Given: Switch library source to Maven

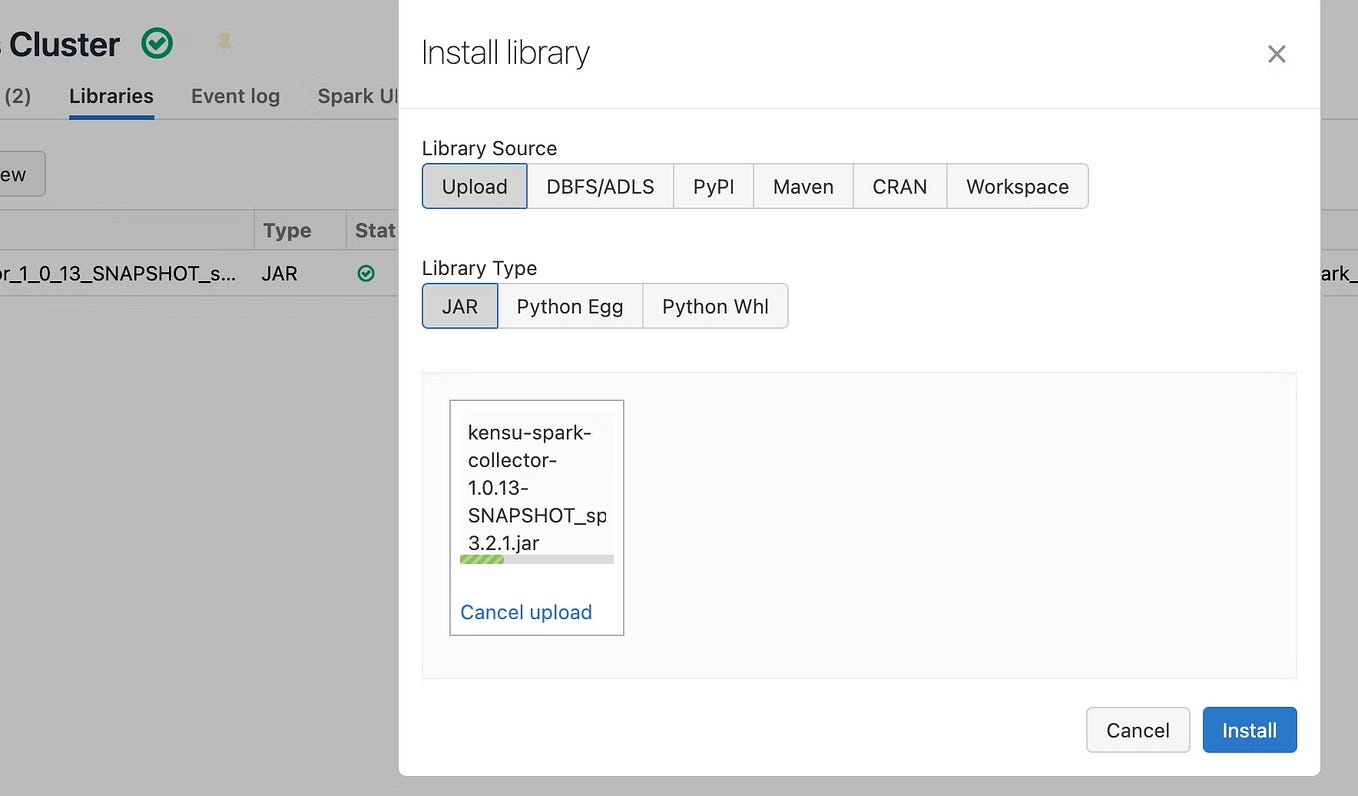Looking at the screenshot, I should click(x=803, y=186).
